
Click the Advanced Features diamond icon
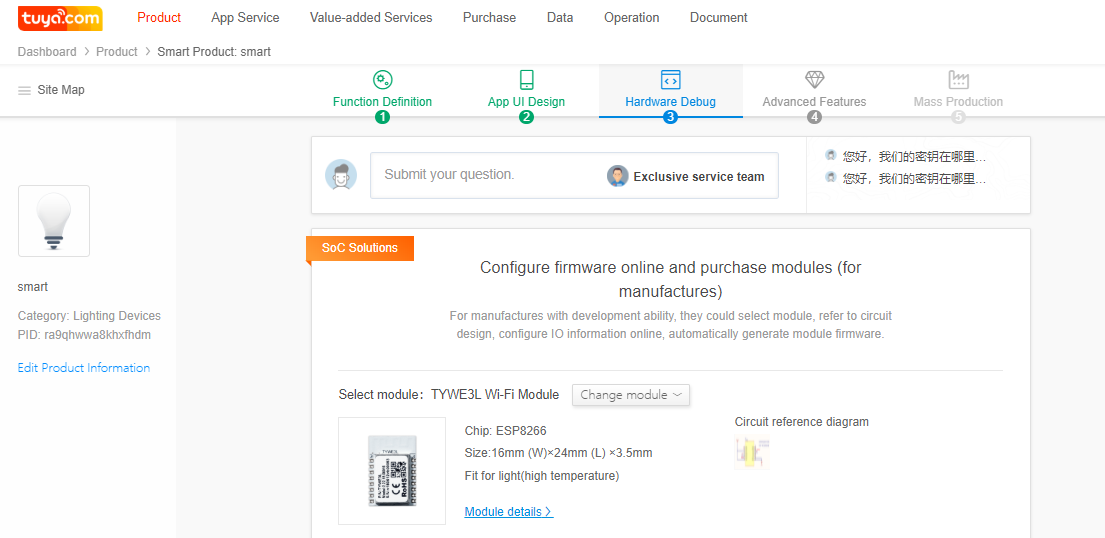(815, 80)
